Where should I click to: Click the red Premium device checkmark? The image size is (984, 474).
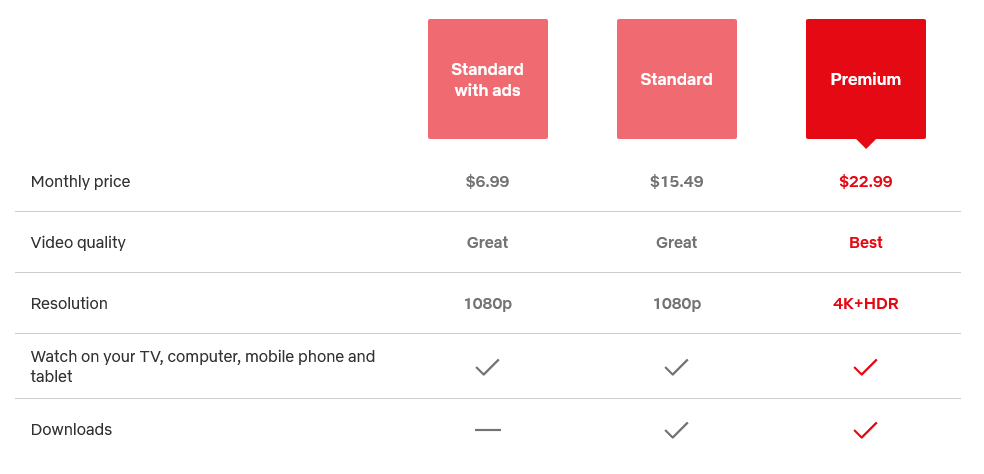tap(865, 367)
